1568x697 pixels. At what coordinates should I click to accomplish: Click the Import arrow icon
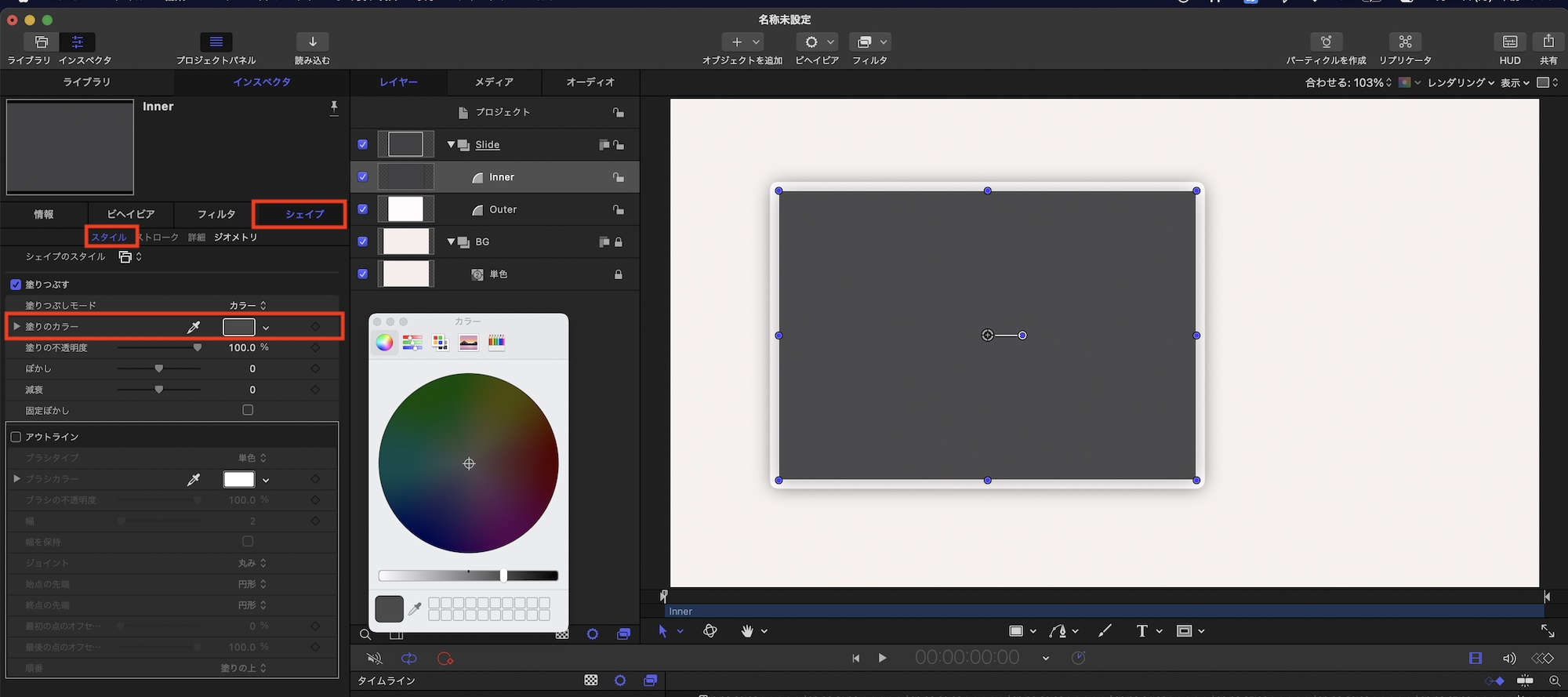(312, 42)
